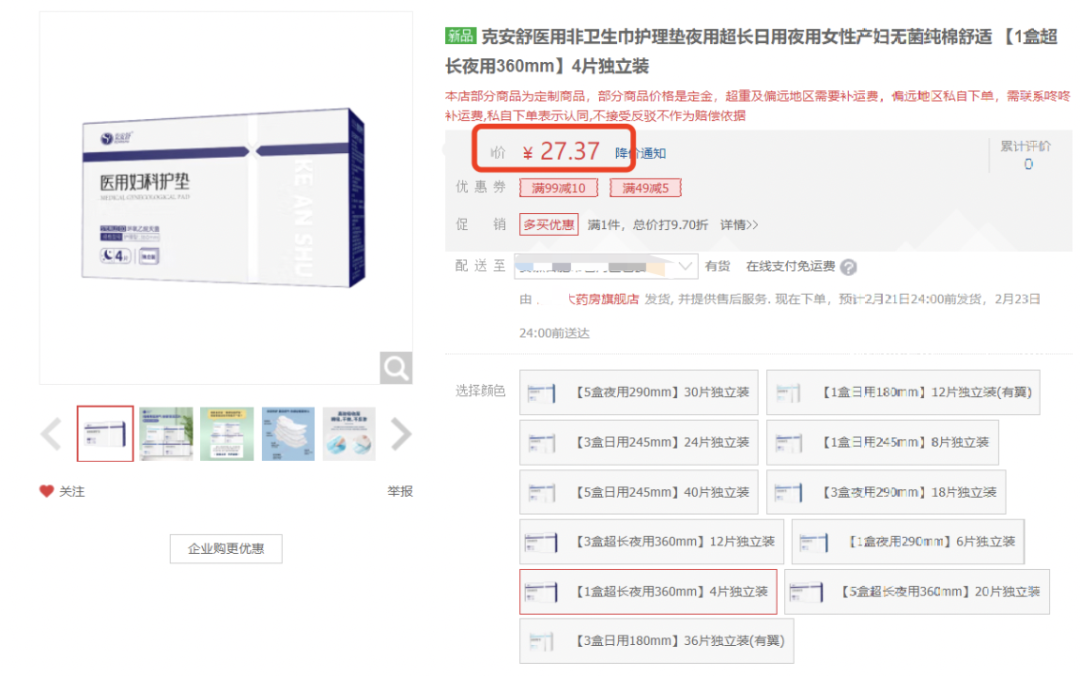Image resolution: width=1080 pixels, height=676 pixels.
Task: Click the 在线支付免运费 text
Action: tap(791, 266)
